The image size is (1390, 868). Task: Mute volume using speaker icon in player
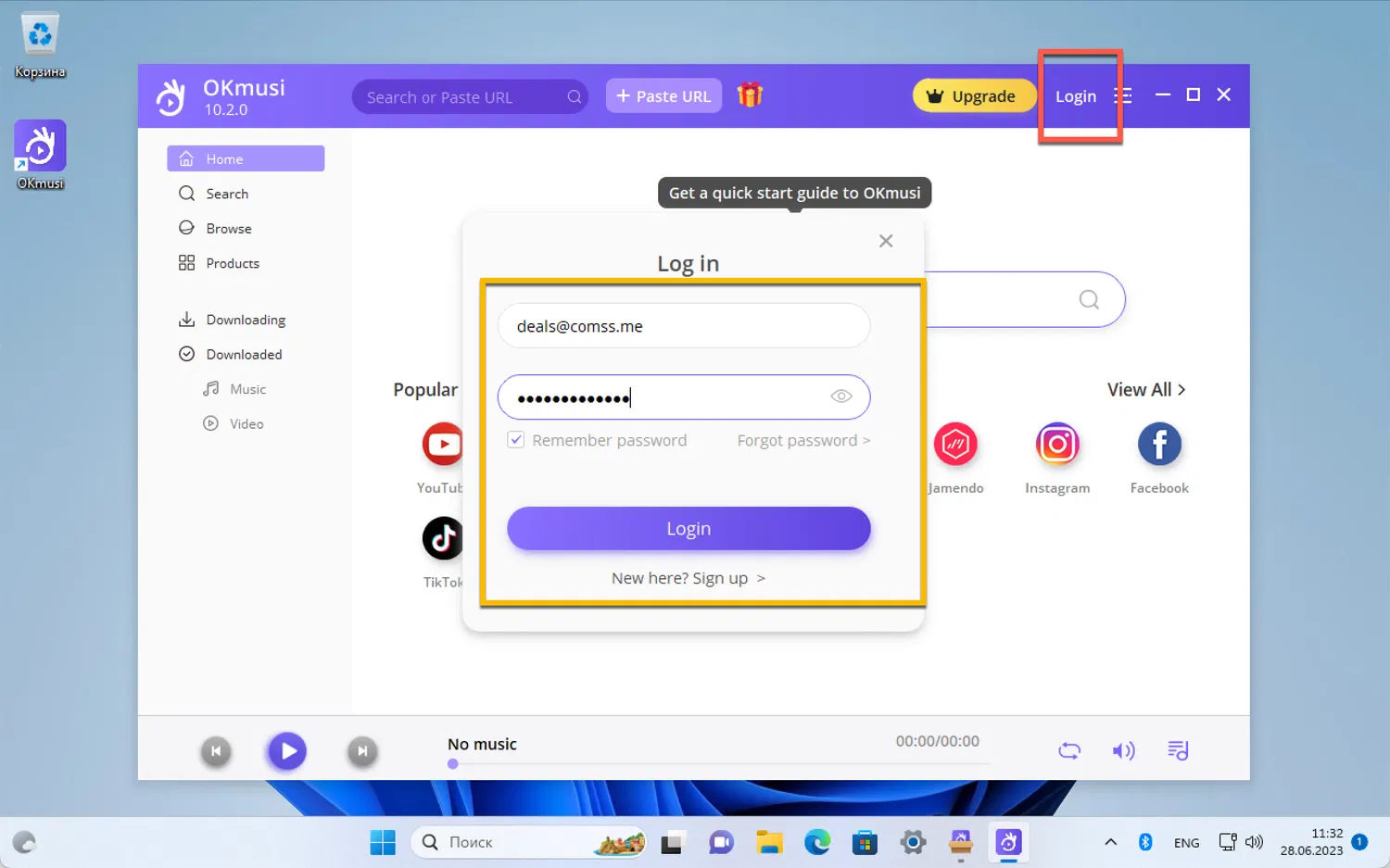[1123, 750]
